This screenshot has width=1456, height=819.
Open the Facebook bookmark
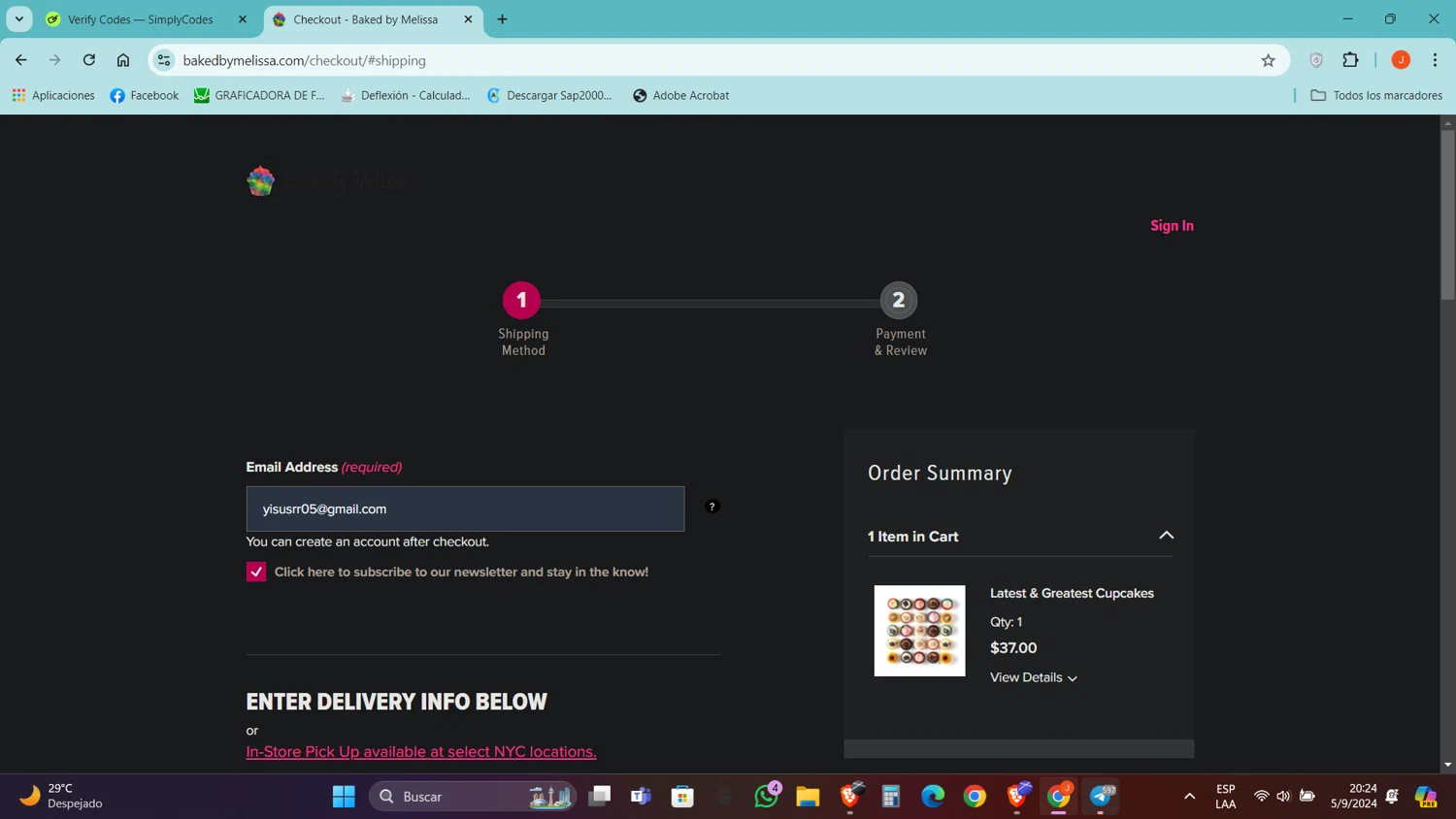click(x=145, y=95)
